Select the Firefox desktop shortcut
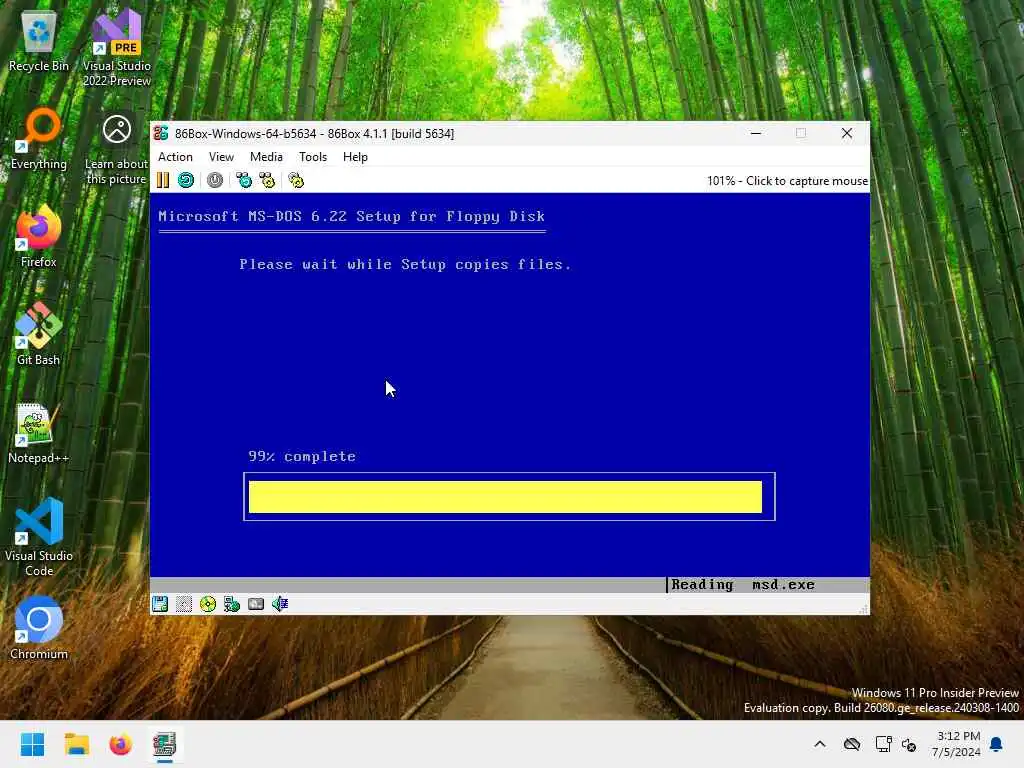 click(x=39, y=237)
